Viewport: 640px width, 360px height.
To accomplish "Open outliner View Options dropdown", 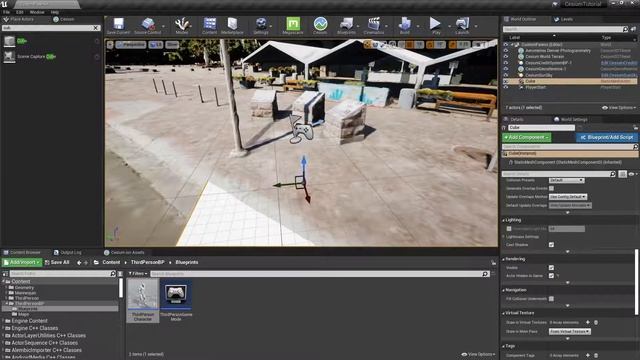I will point(619,108).
